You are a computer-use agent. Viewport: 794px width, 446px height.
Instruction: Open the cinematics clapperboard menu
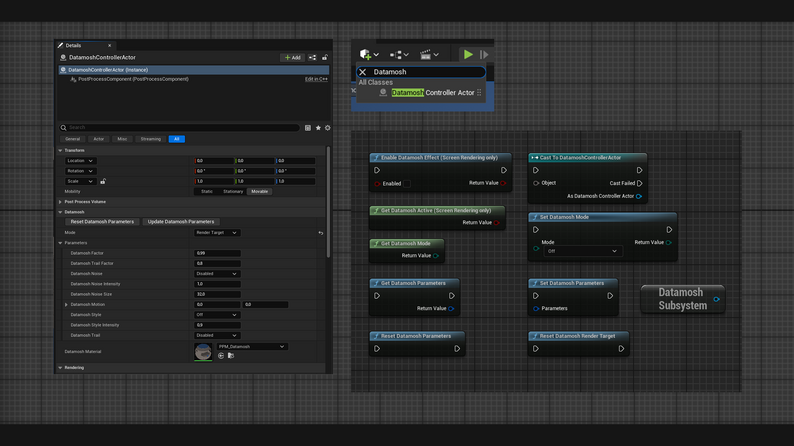pyautogui.click(x=426, y=55)
